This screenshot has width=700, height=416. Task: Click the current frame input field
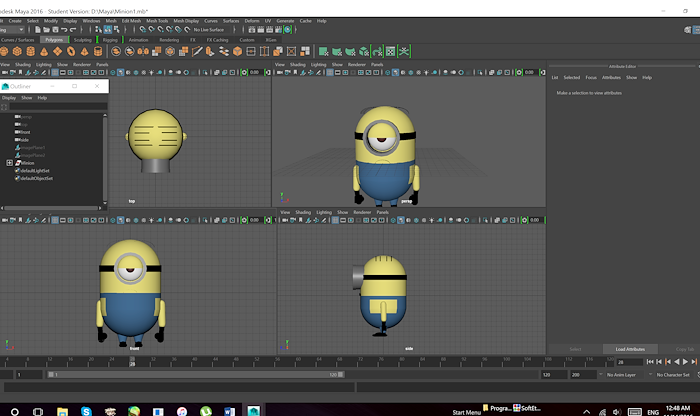629,362
